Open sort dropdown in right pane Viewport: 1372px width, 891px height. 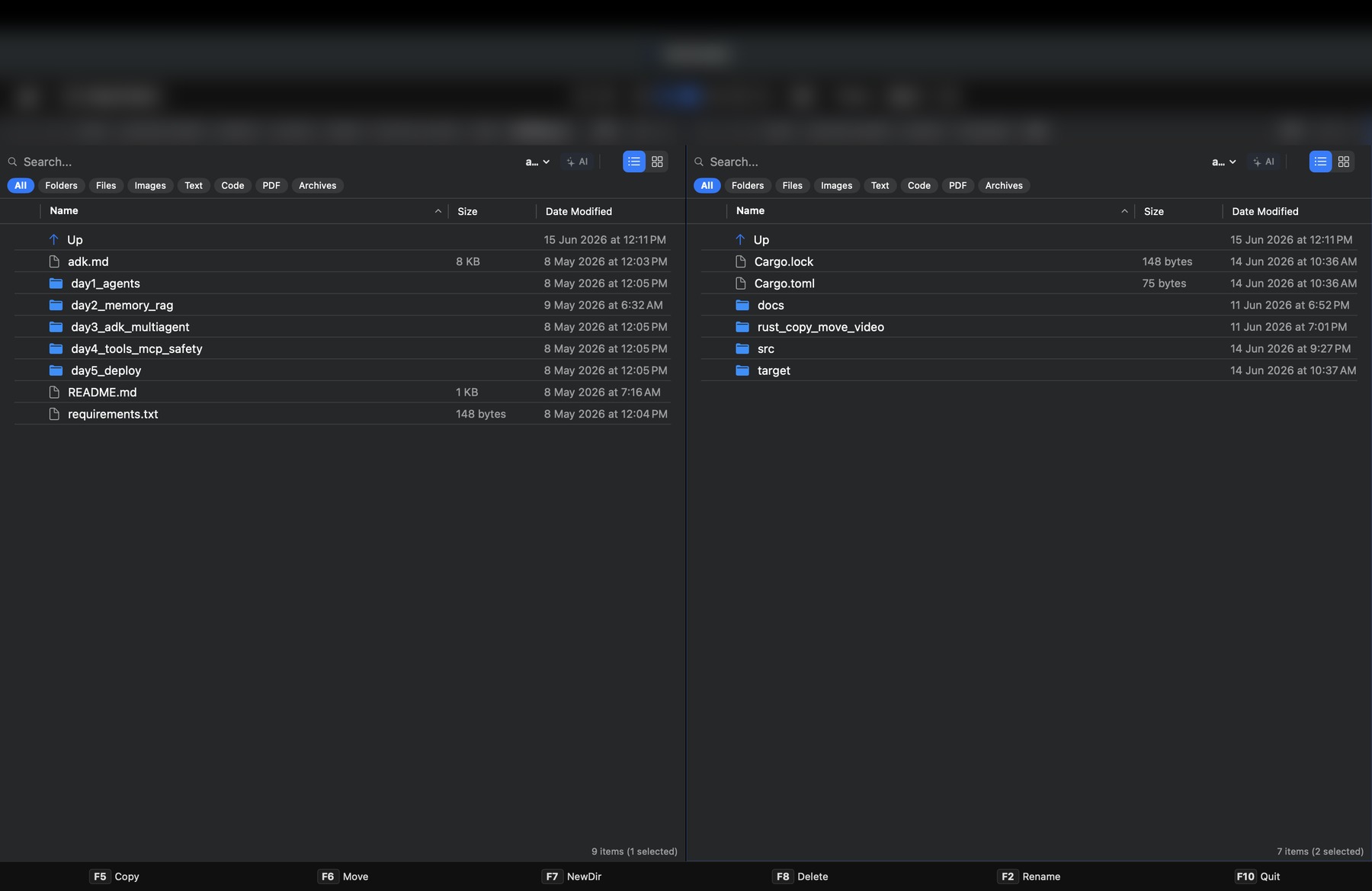[x=1224, y=162]
